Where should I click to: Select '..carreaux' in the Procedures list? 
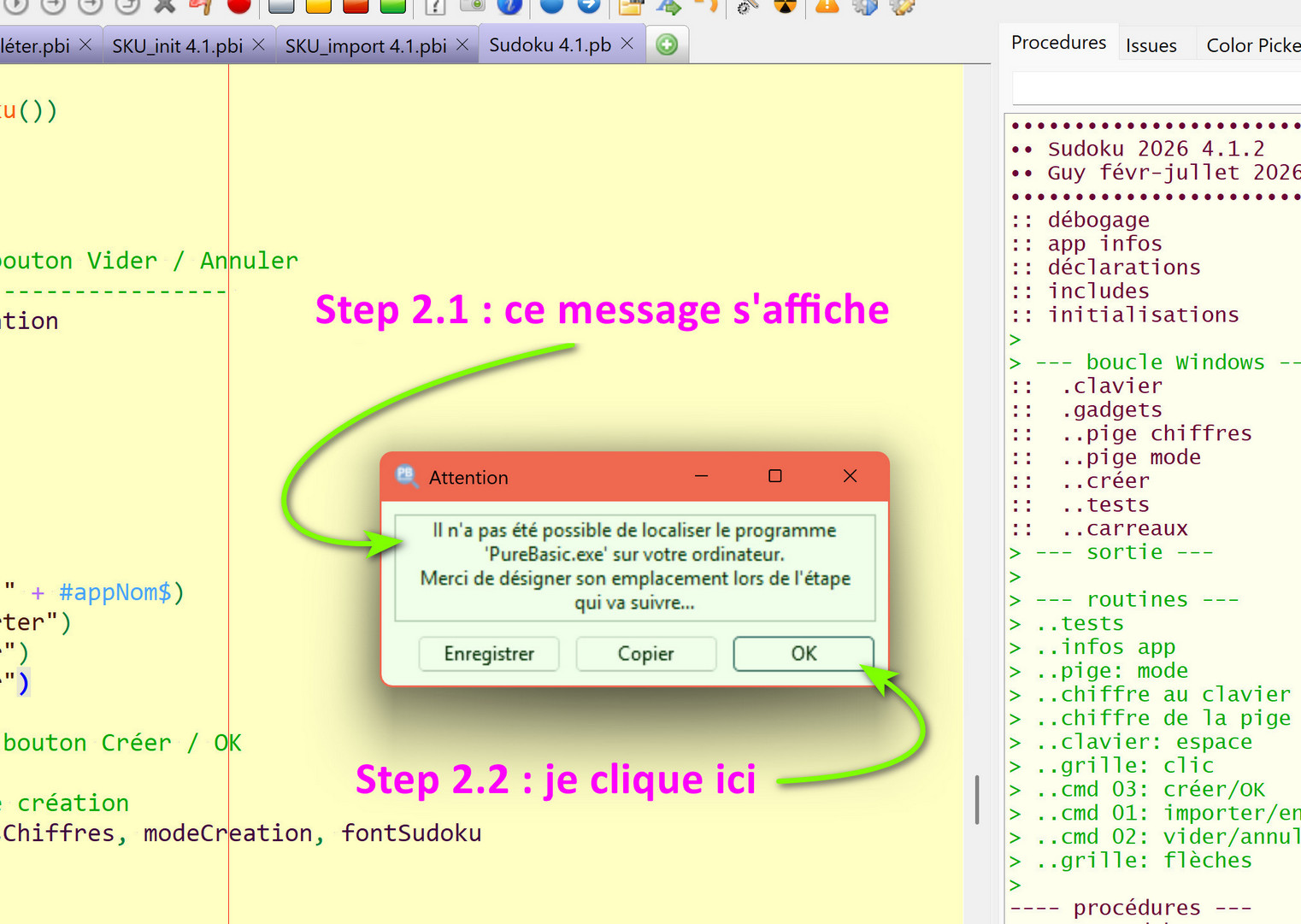tap(1124, 528)
